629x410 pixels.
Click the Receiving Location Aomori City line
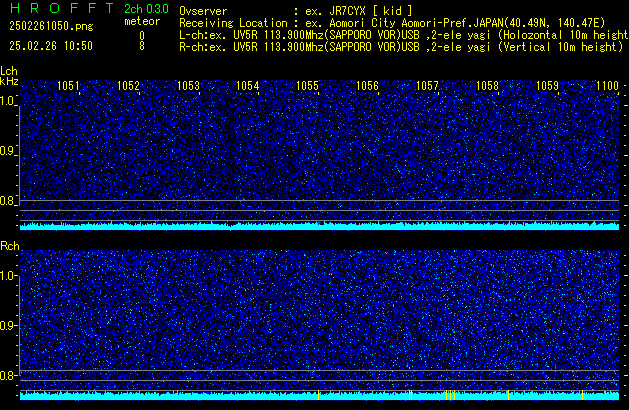(x=392, y=23)
